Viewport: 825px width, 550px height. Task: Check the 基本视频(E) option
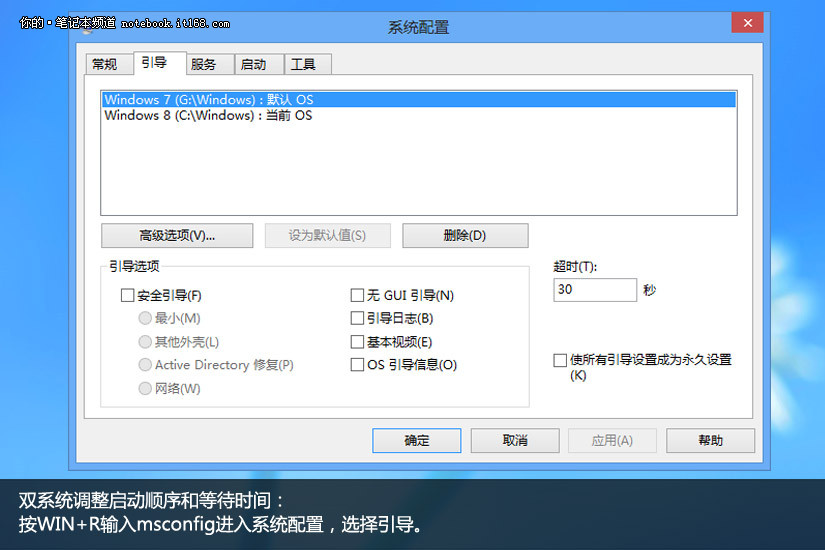click(357, 342)
